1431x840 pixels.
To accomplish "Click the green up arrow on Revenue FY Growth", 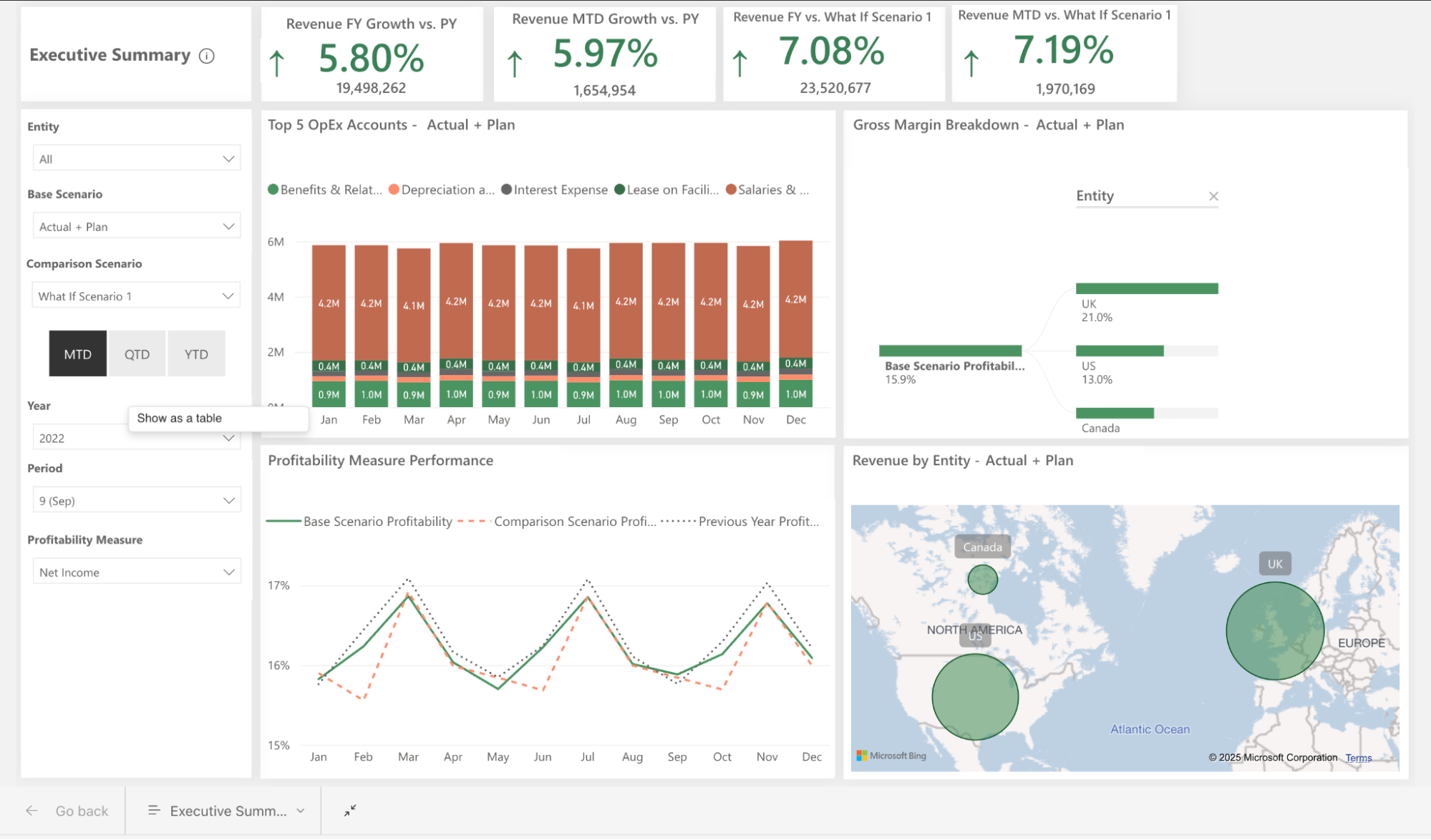I will pyautogui.click(x=276, y=62).
